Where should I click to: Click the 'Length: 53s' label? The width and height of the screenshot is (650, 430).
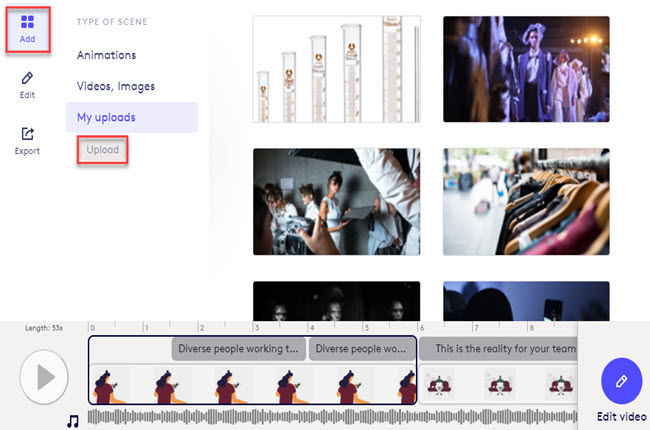(x=44, y=328)
